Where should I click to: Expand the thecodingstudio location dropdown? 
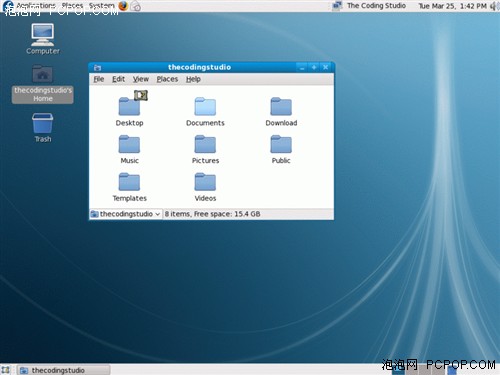point(126,214)
